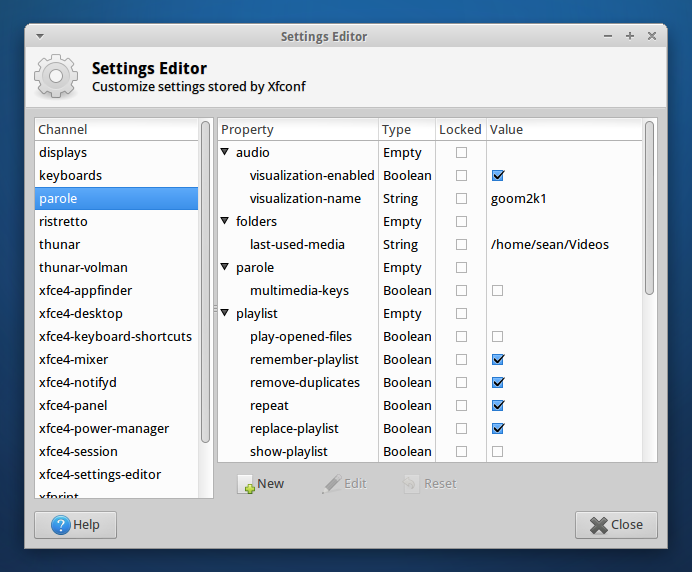Click the Property column header
692x572 pixels.
point(298,130)
